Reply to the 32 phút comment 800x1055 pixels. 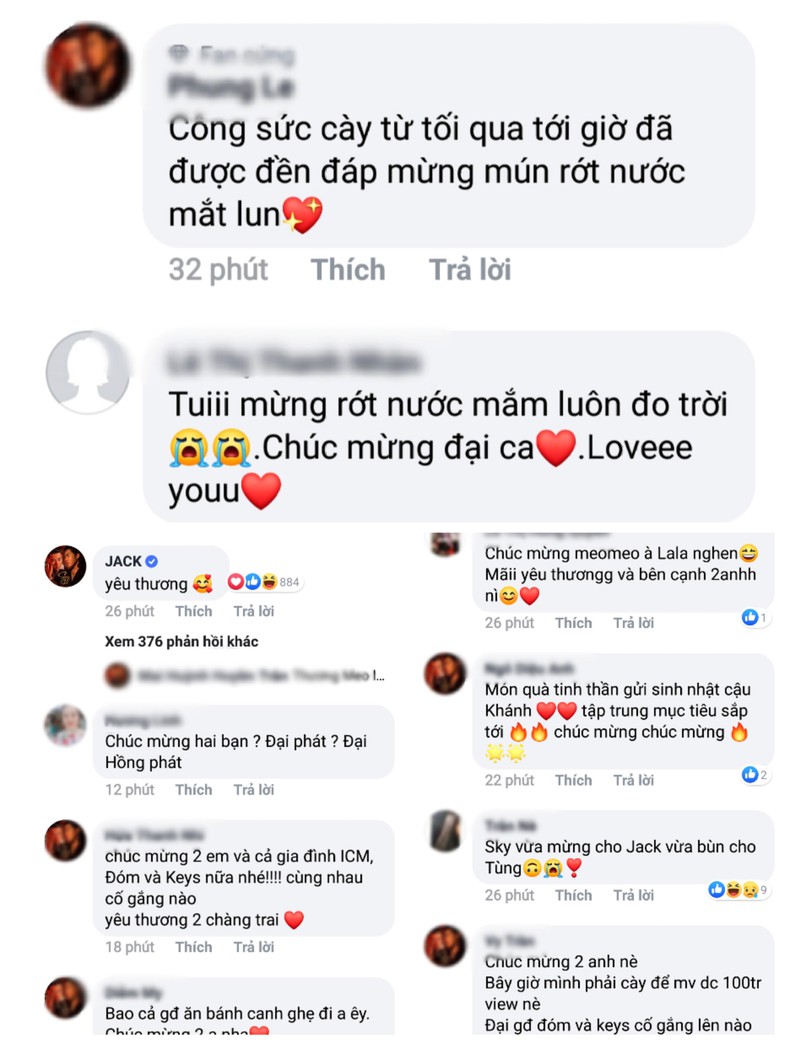point(470,270)
